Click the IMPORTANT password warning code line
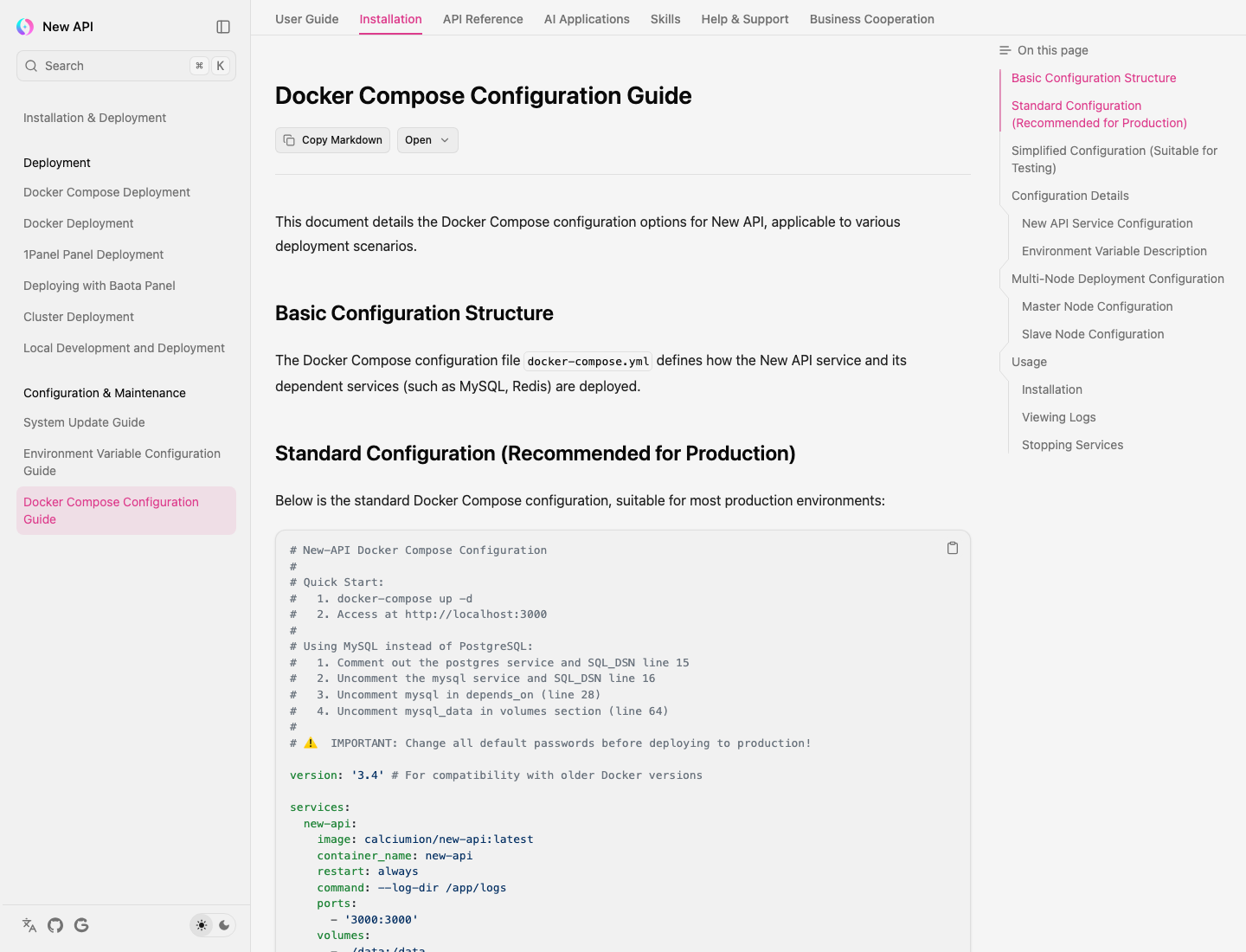1246x952 pixels. click(550, 743)
